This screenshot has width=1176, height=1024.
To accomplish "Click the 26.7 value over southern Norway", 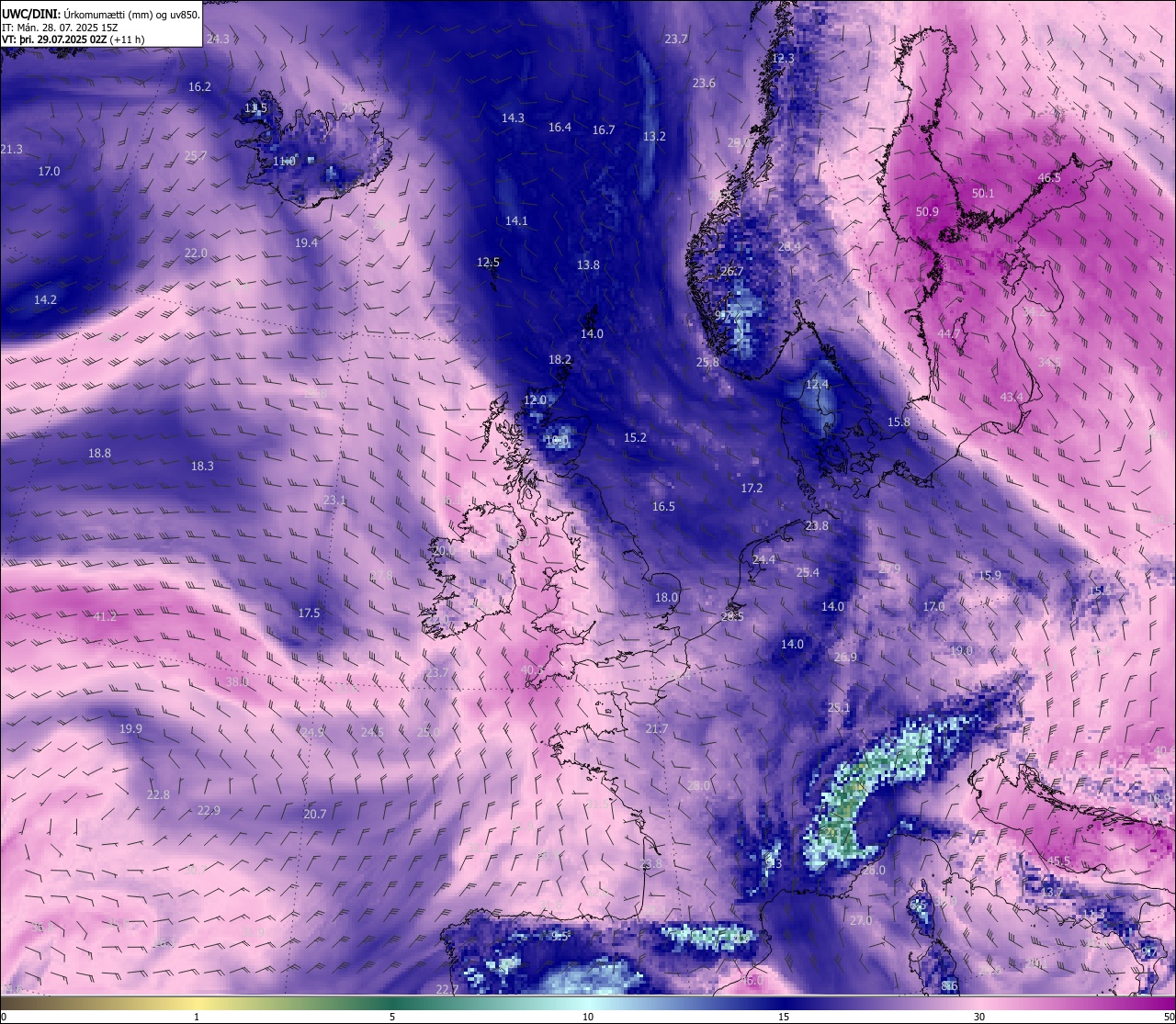I will click(x=732, y=272).
